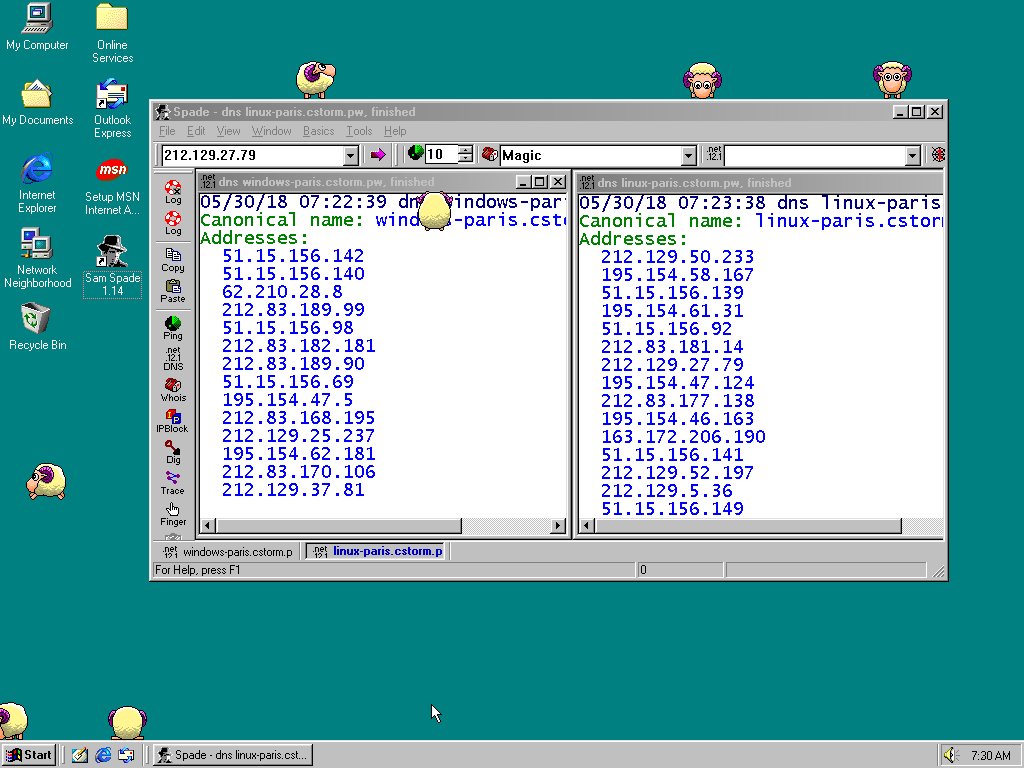Click the left horizontal scrollbar in windows-paris pane
Screen dimensions: 1024x768
pos(338,525)
